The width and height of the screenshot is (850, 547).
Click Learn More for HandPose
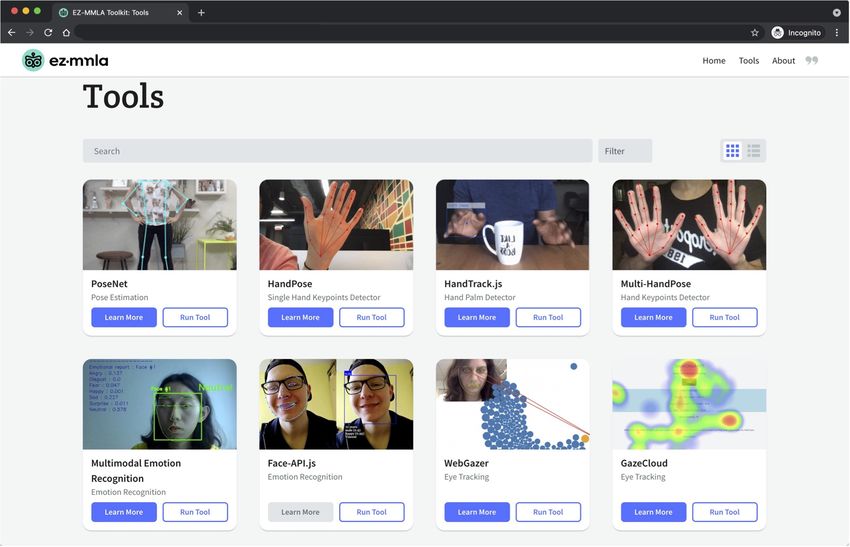pos(300,317)
